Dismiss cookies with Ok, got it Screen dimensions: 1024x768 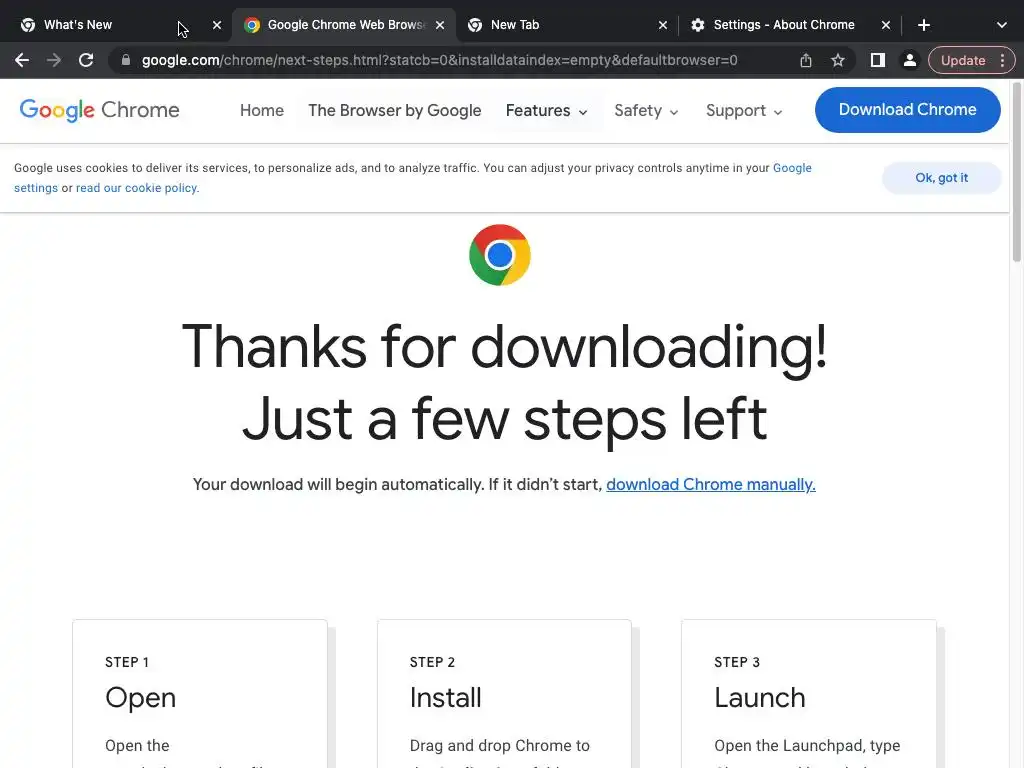(x=941, y=178)
